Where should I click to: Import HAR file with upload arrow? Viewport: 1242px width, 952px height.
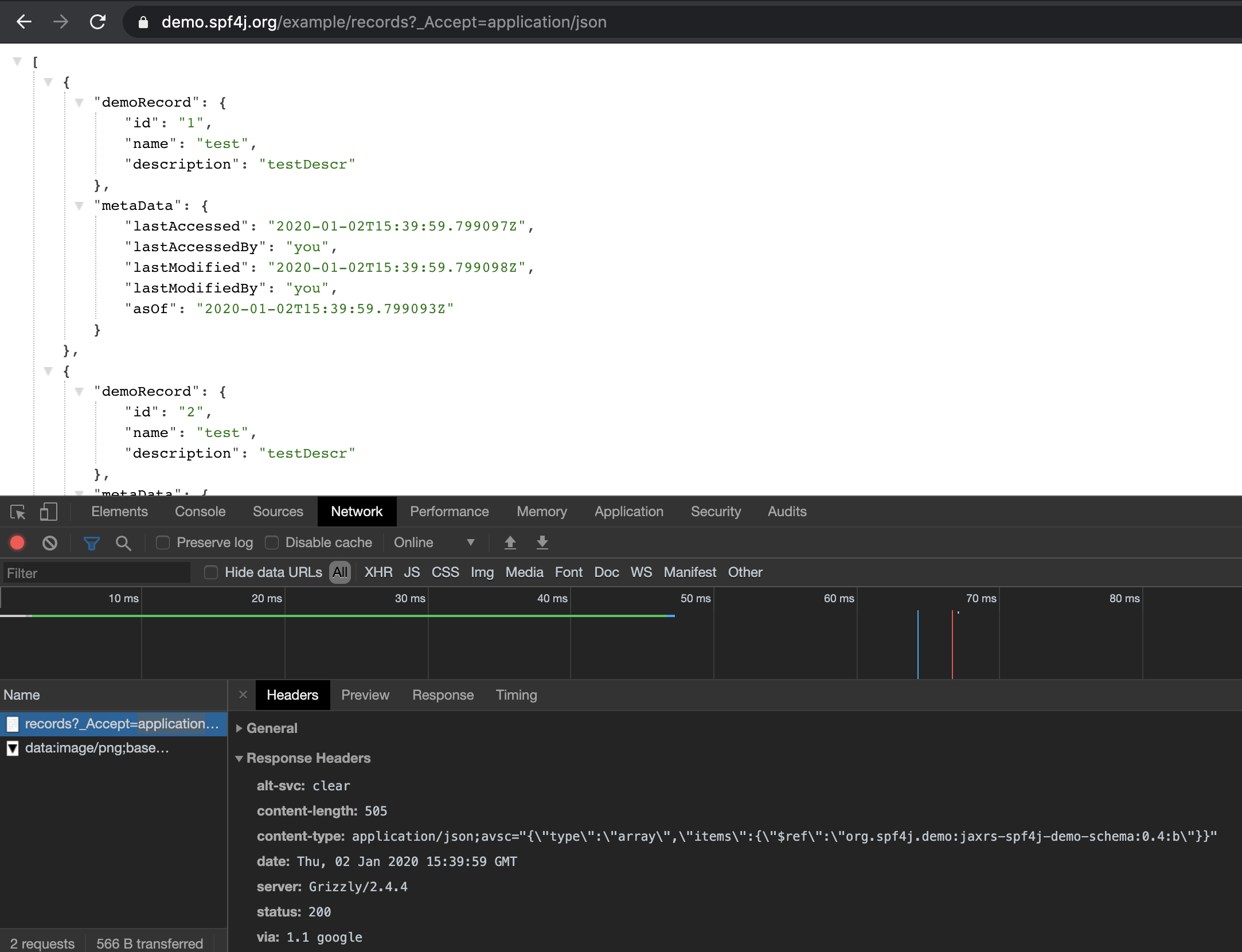click(510, 543)
